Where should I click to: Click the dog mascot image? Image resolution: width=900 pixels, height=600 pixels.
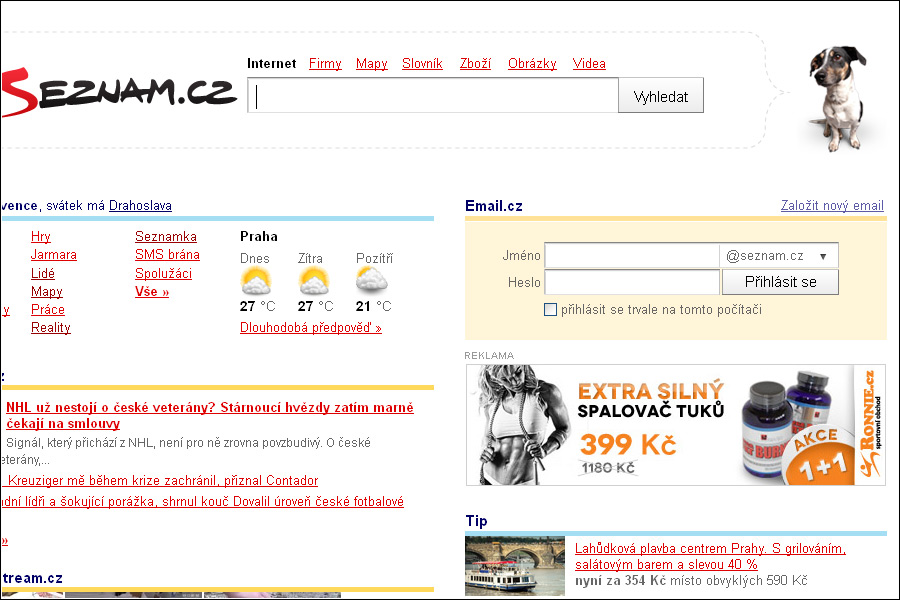(x=837, y=99)
